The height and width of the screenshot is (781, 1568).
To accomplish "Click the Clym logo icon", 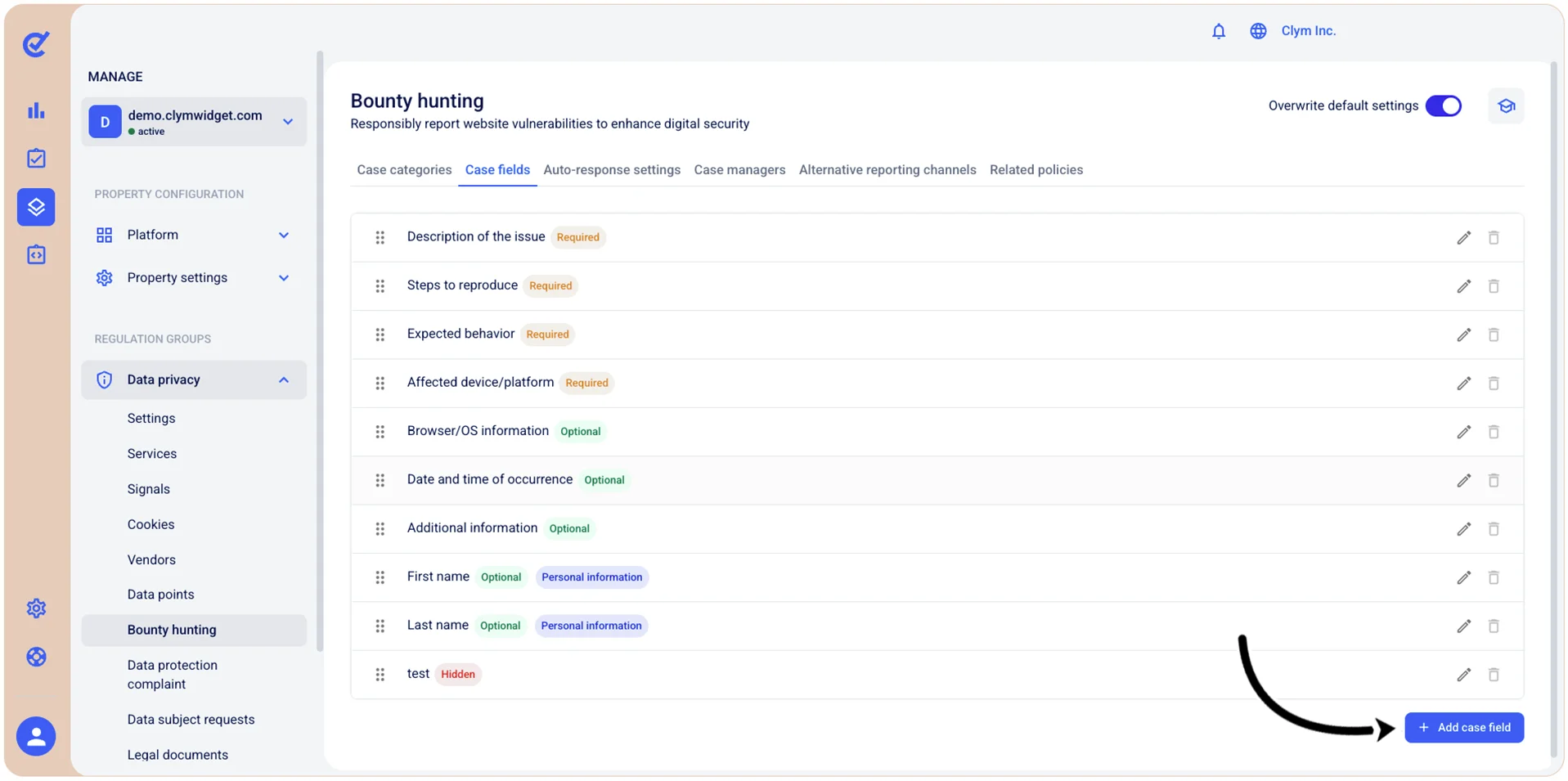I will [36, 43].
